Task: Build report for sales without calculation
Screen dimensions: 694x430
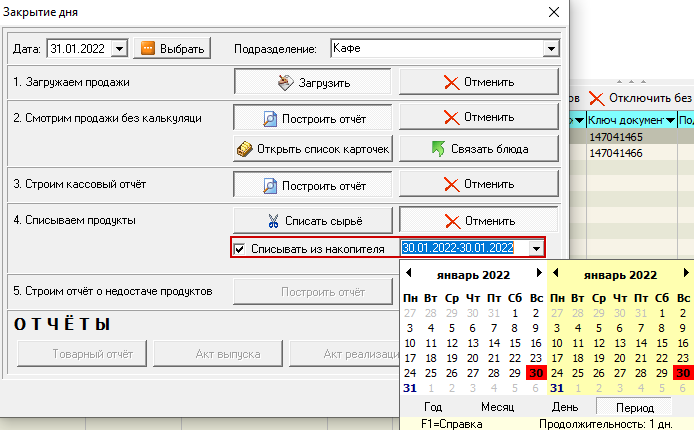Action: (x=314, y=118)
